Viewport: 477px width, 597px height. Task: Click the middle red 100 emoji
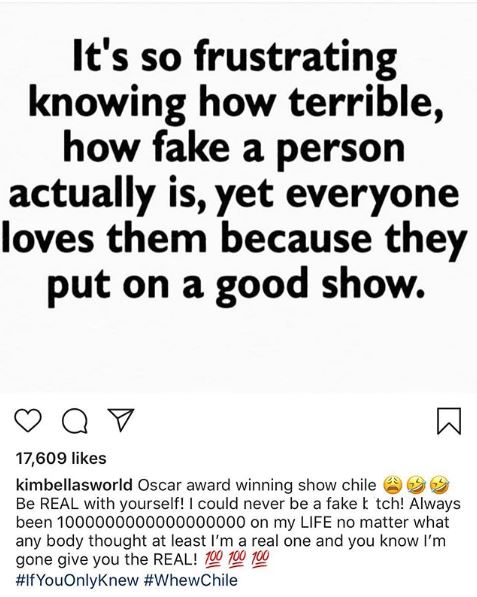tap(237, 559)
